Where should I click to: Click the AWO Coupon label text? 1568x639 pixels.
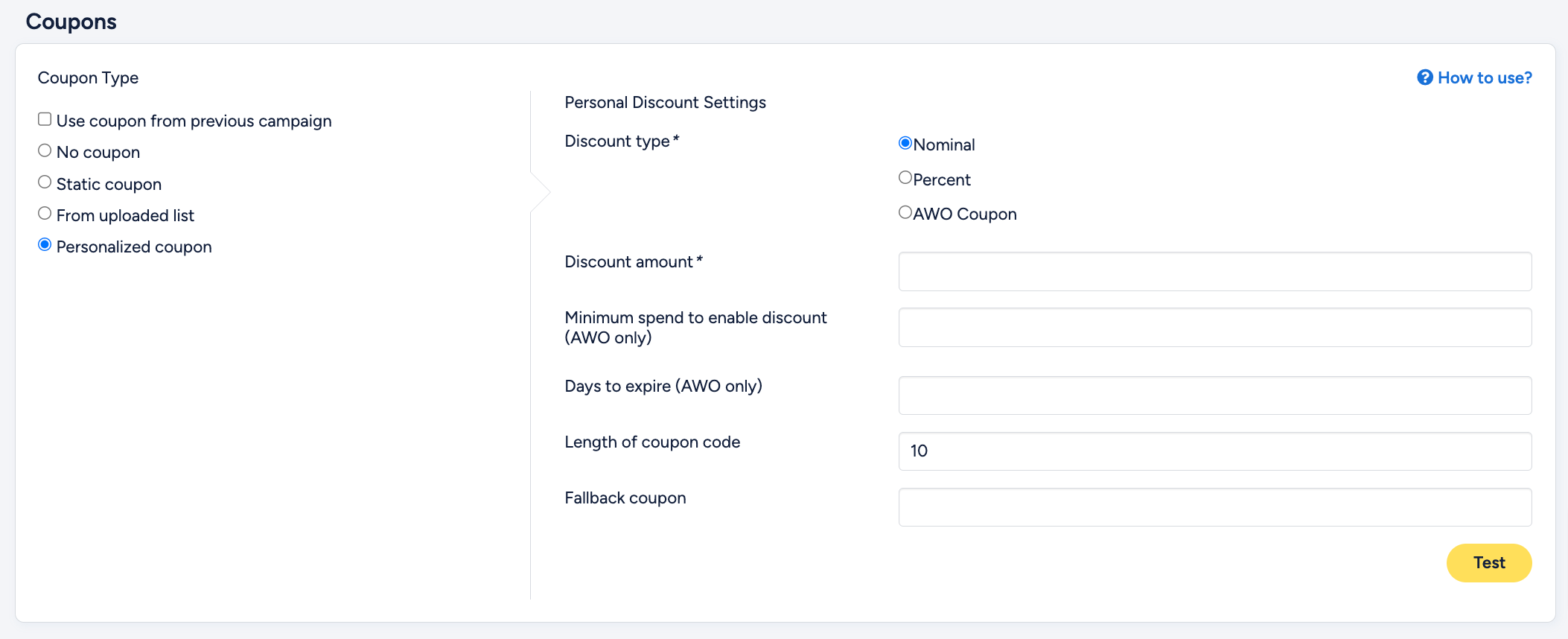click(965, 214)
